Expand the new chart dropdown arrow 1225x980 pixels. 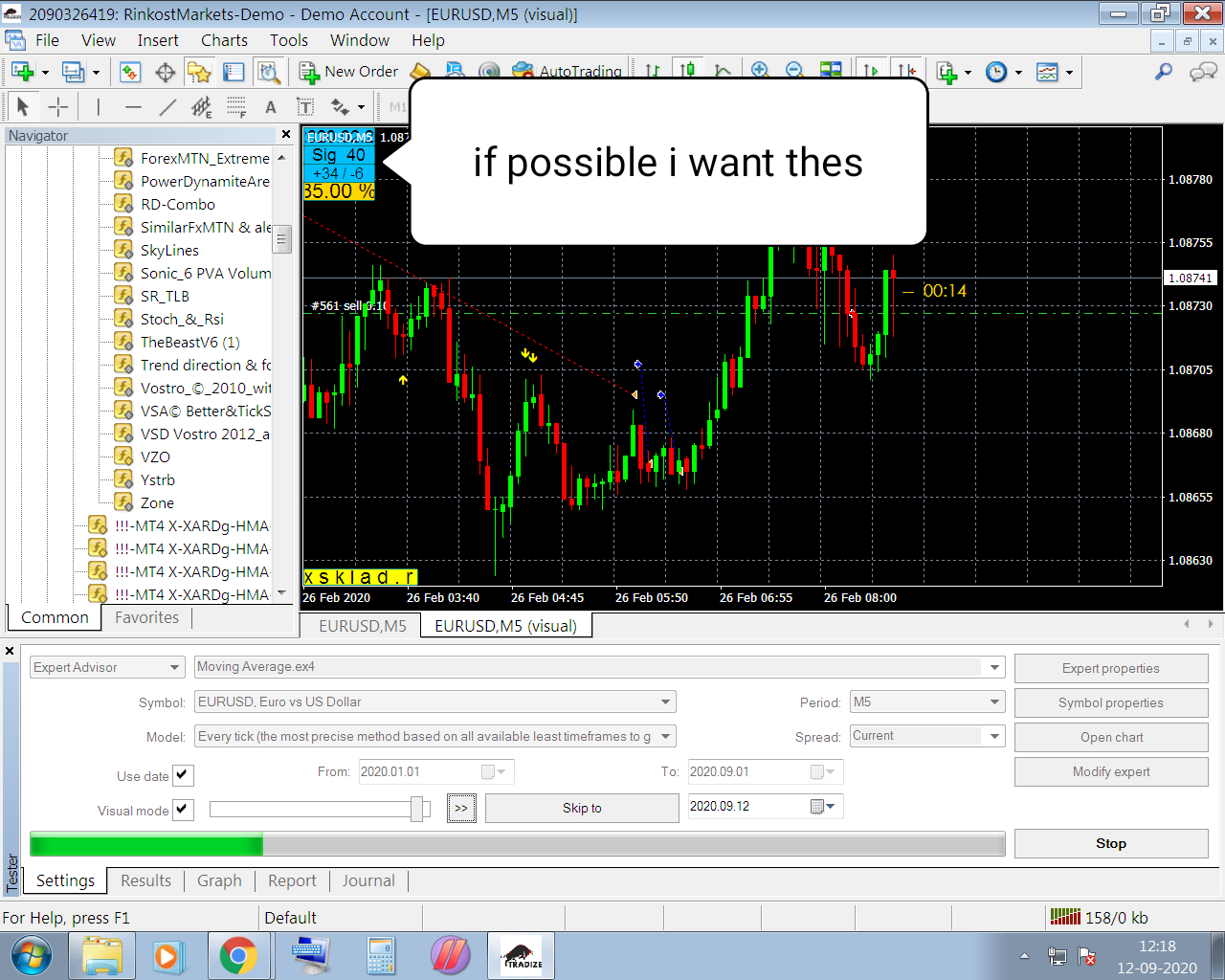click(45, 73)
